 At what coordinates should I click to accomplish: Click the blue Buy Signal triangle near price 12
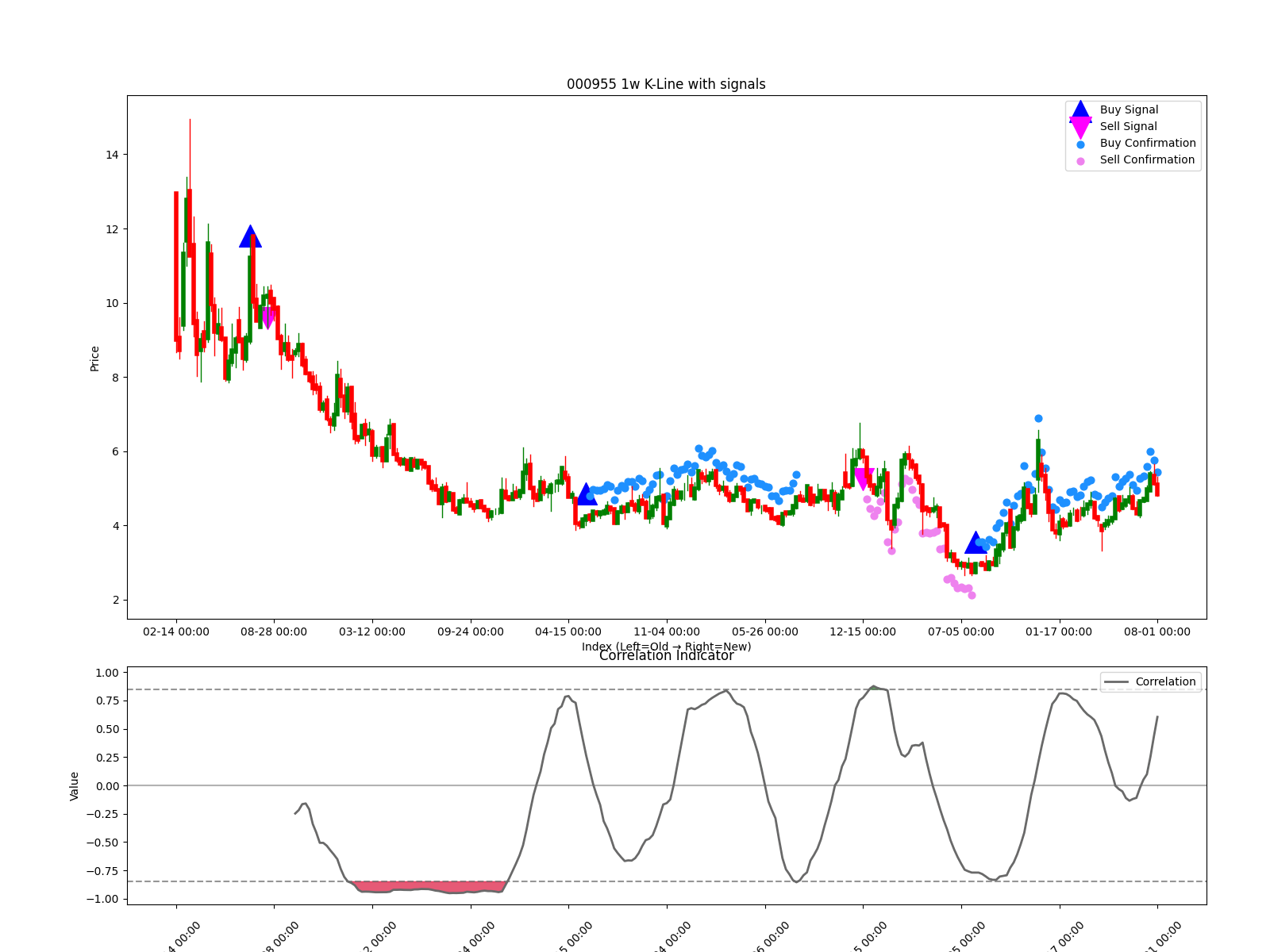pos(250,236)
